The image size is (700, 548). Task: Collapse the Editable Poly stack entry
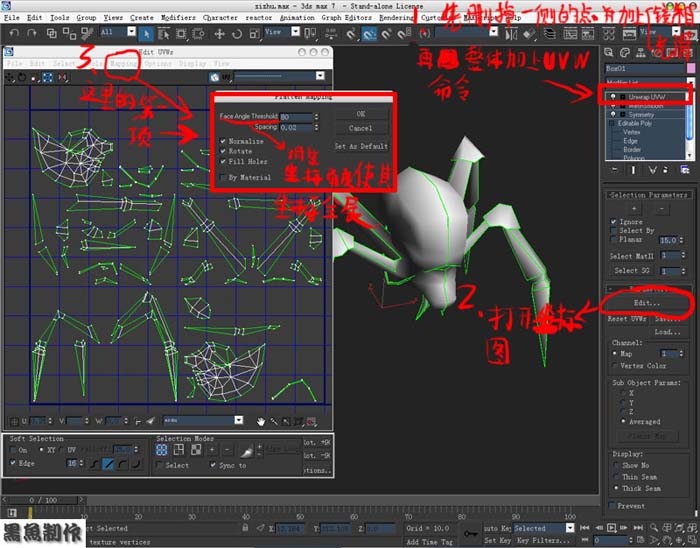[x=612, y=124]
